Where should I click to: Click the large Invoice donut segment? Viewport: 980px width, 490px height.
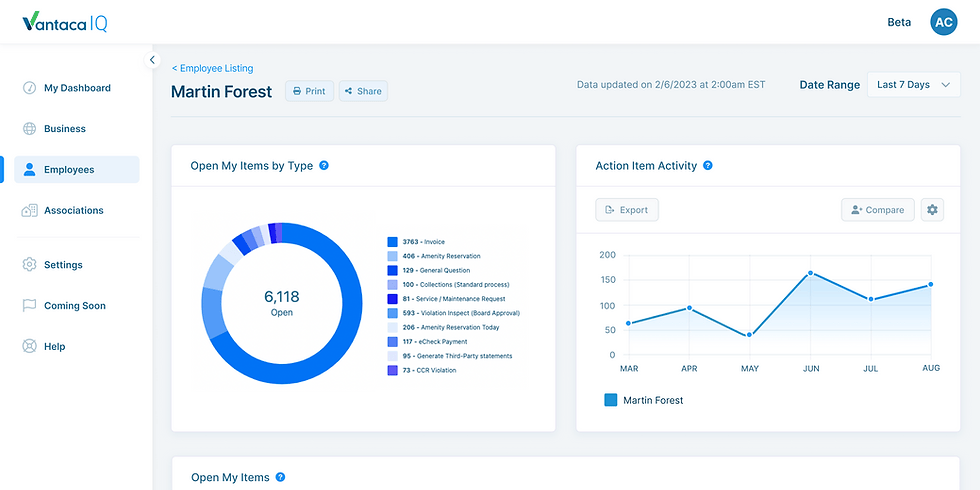(350, 325)
